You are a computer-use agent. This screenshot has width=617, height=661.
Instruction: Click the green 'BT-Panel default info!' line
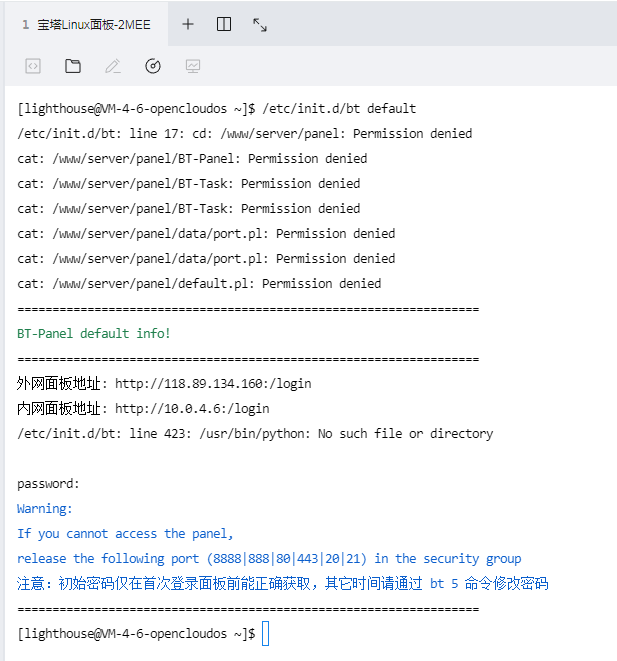[x=94, y=333]
